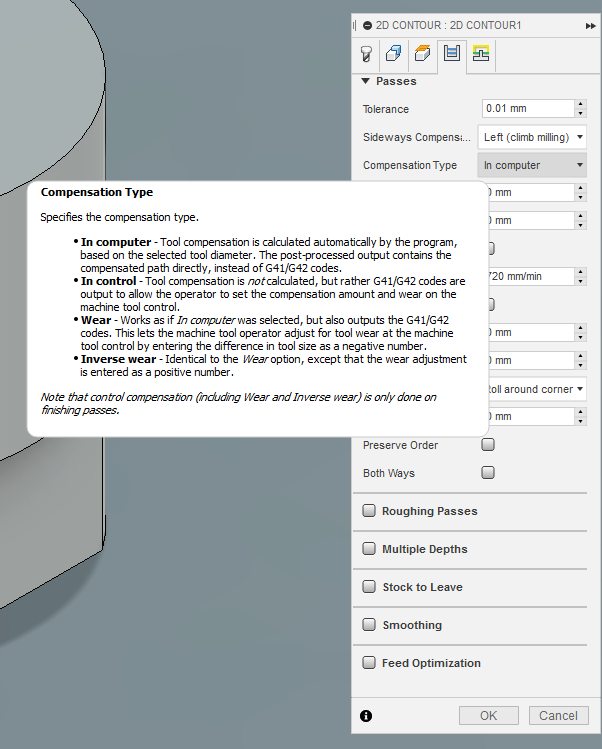Open the Heights tab icon

click(422, 54)
